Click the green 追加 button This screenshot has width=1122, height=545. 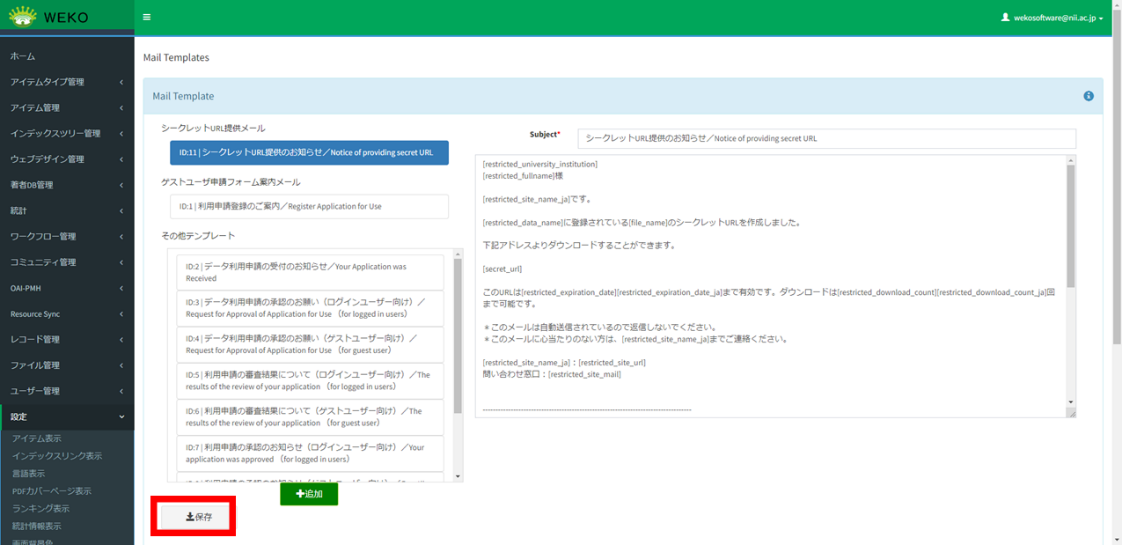click(309, 494)
